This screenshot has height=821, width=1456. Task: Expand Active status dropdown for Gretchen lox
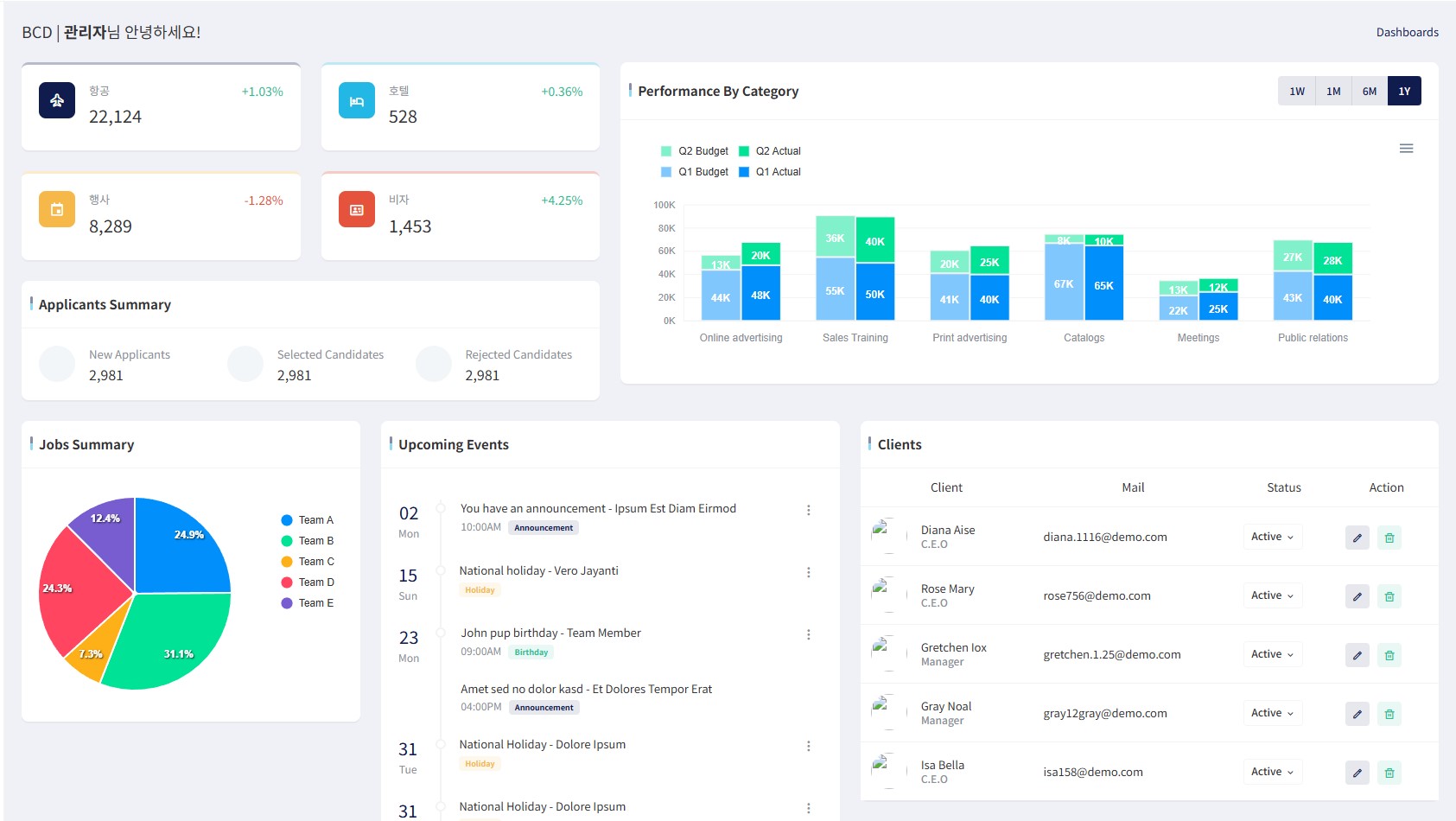tap(1272, 654)
